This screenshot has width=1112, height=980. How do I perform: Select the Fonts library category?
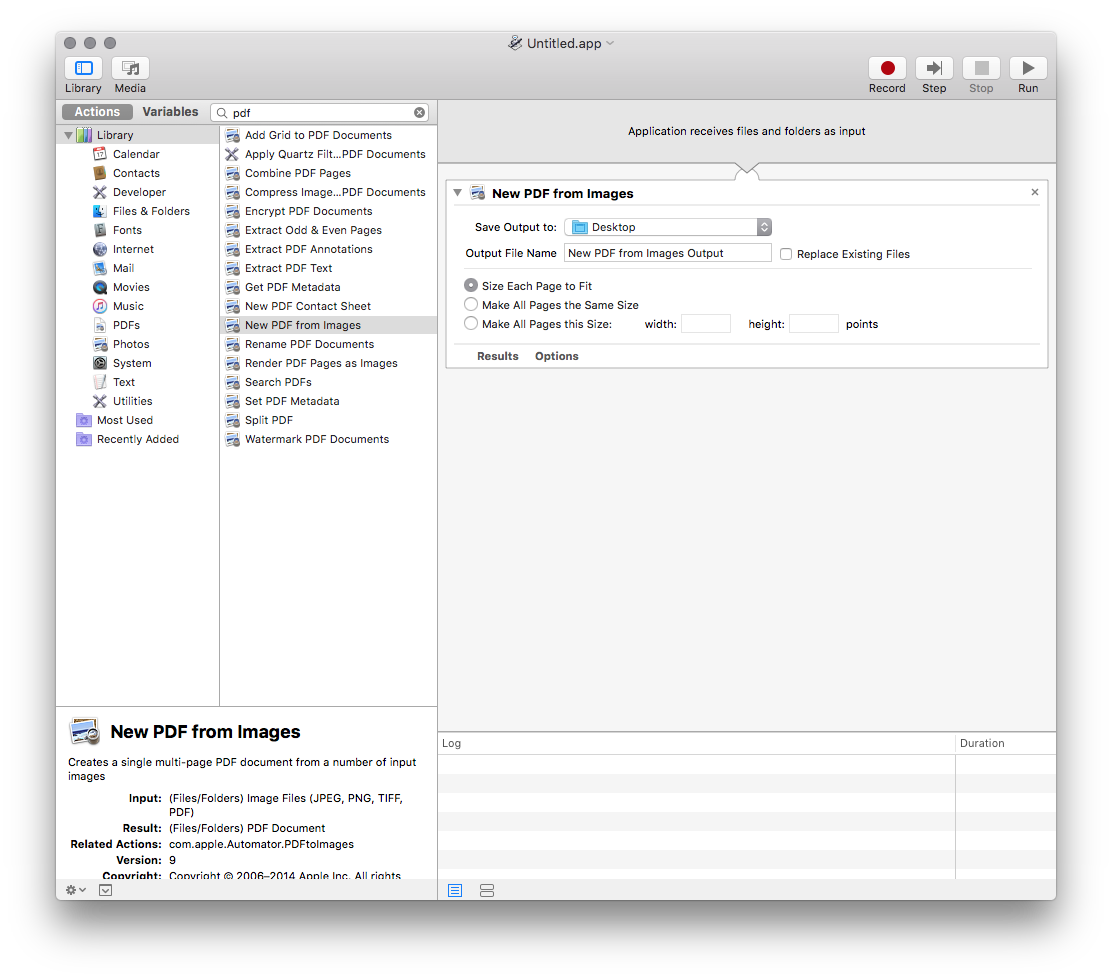tap(127, 230)
